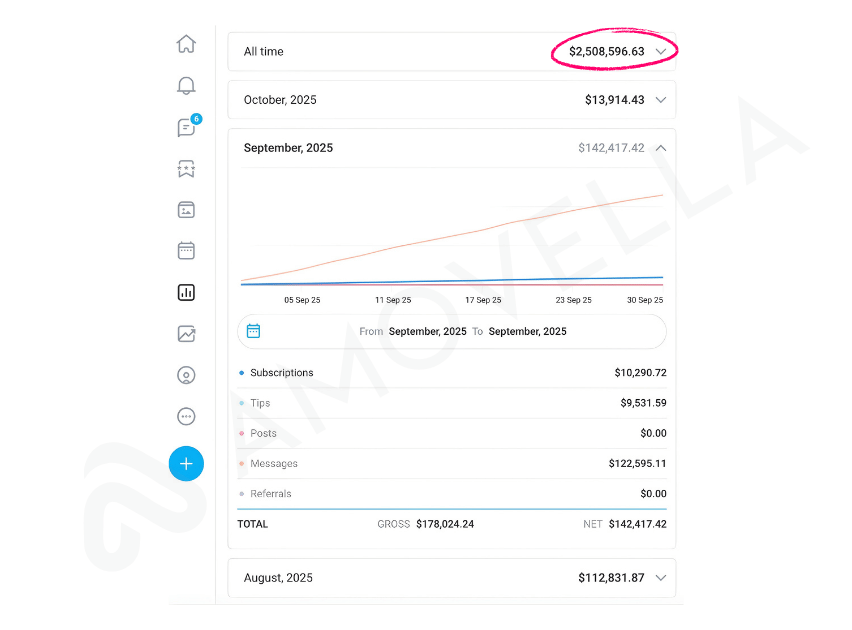Select the bar chart statistics icon
Screen dimensions: 852x630
[186, 292]
